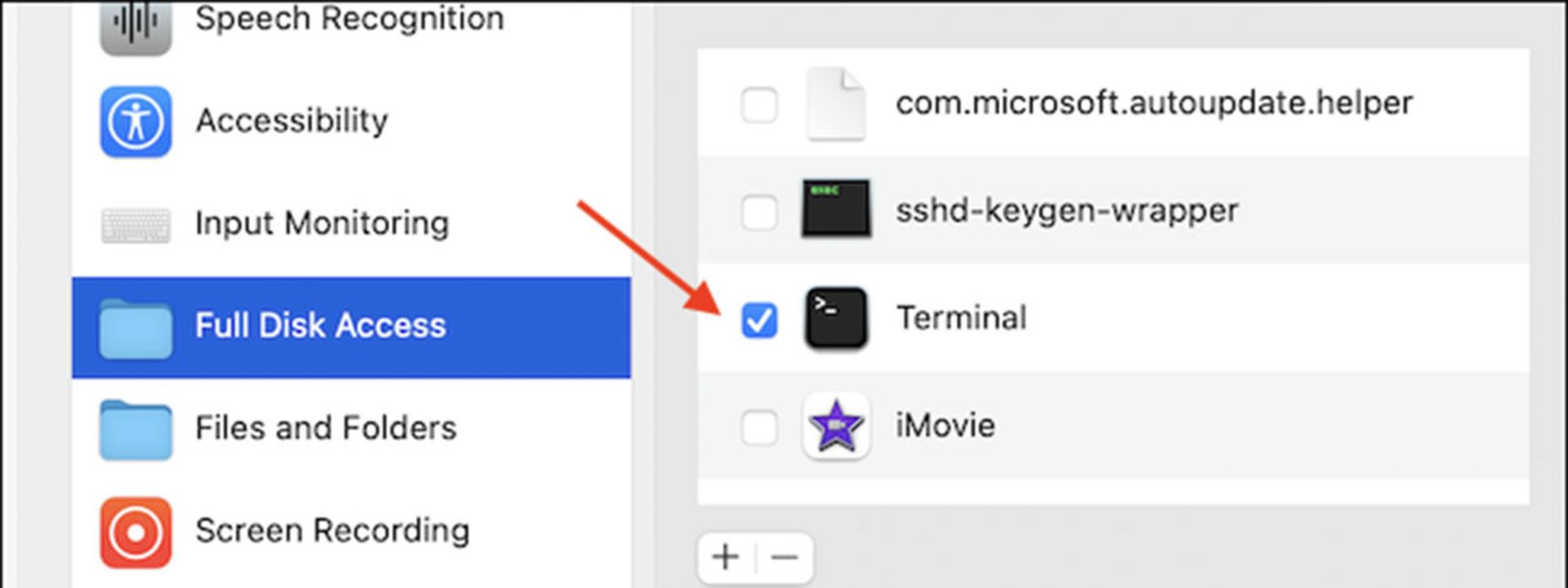Uncheck the Terminal full disk access checkbox
The width and height of the screenshot is (1568, 588).
(759, 319)
